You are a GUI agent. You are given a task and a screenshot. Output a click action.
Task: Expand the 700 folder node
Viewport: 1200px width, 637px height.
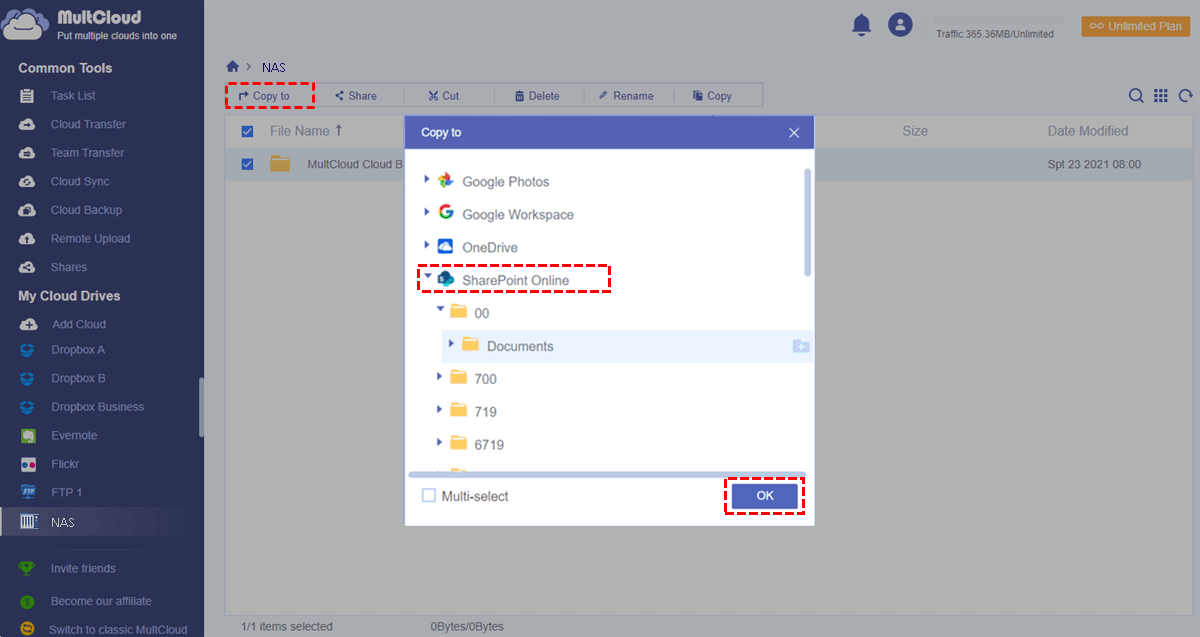439,377
